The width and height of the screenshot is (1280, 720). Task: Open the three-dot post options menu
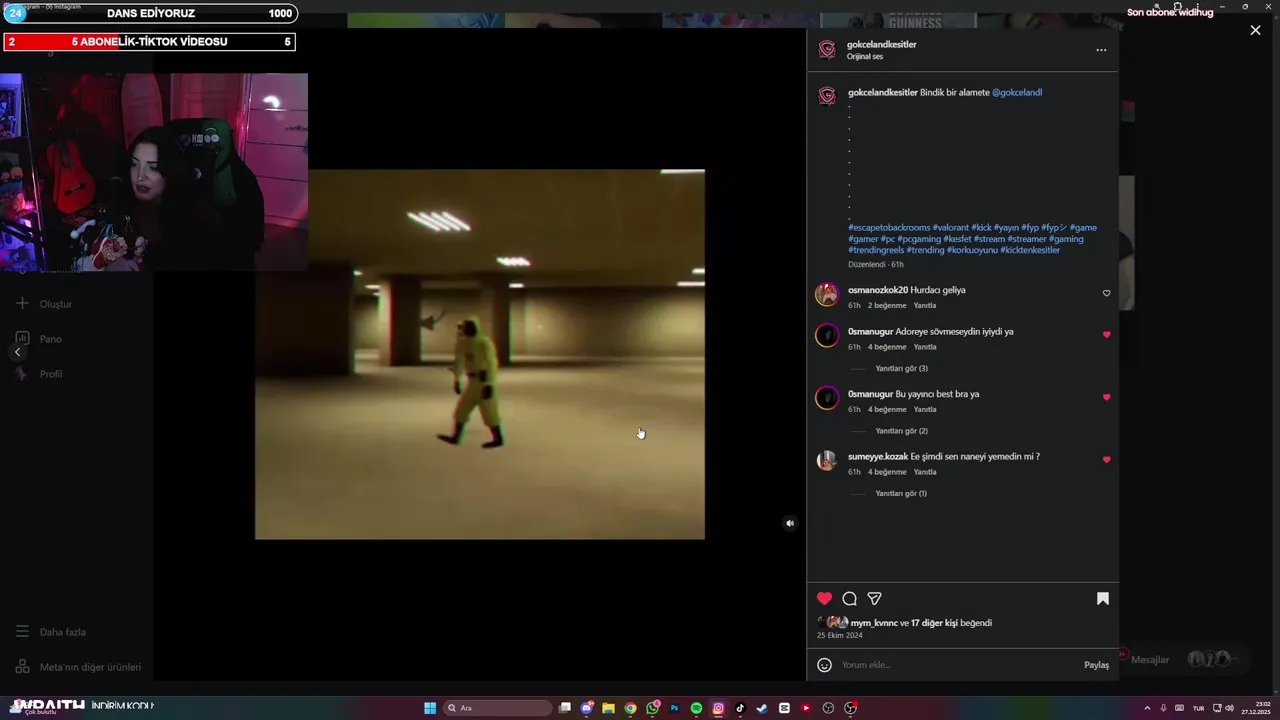(x=1101, y=50)
